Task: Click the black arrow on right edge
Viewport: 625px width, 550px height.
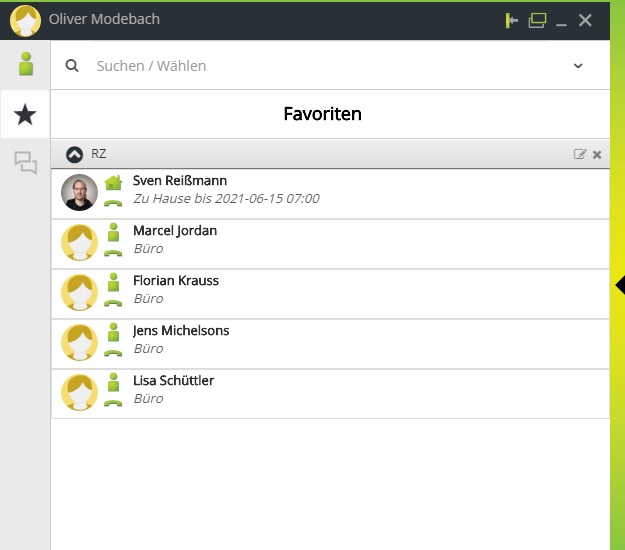Action: [x=619, y=285]
